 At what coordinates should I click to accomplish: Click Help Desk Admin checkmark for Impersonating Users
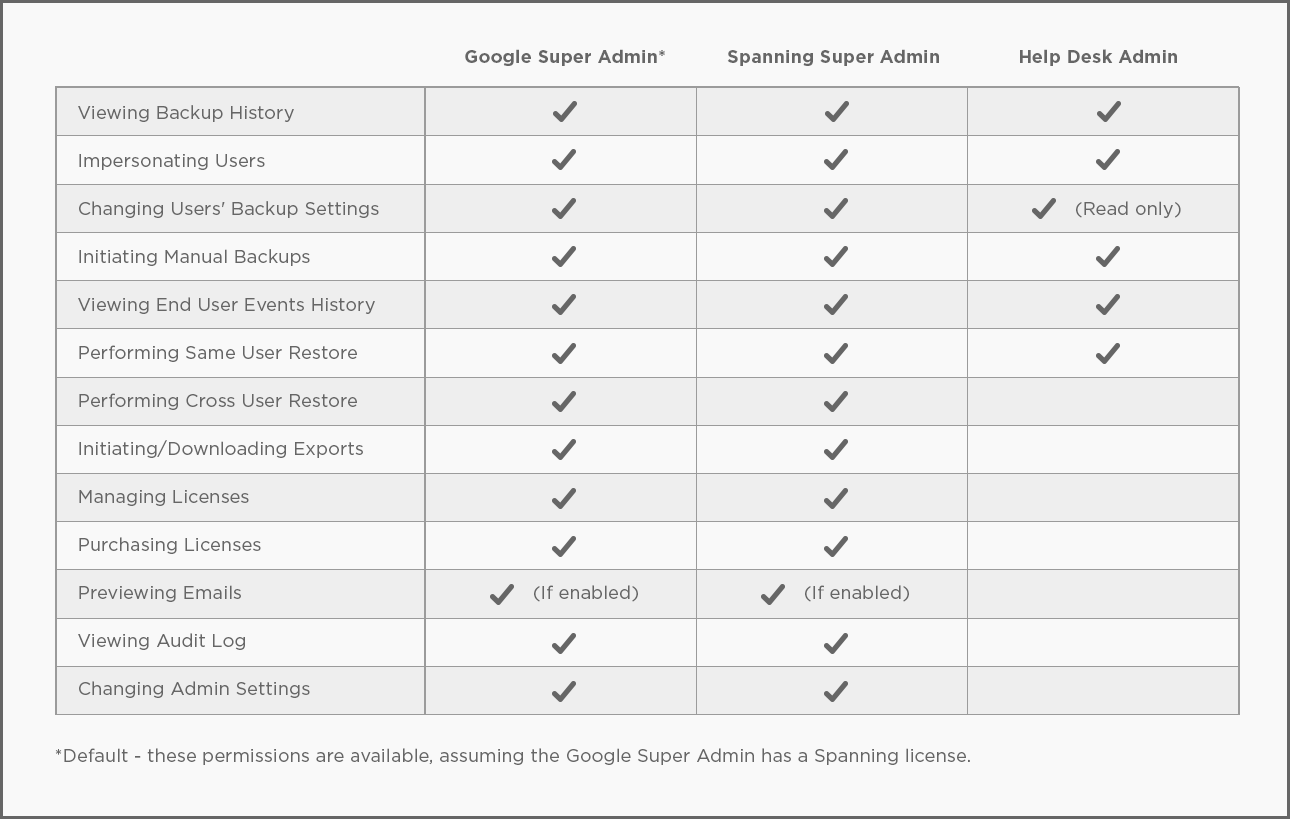click(x=1107, y=160)
